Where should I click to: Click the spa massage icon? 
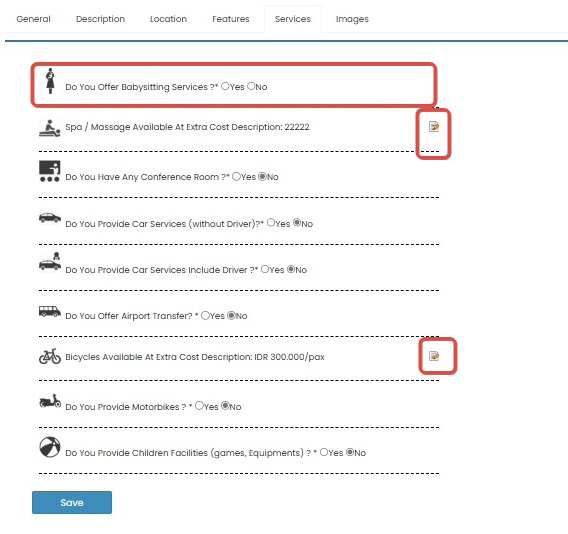(x=50, y=128)
